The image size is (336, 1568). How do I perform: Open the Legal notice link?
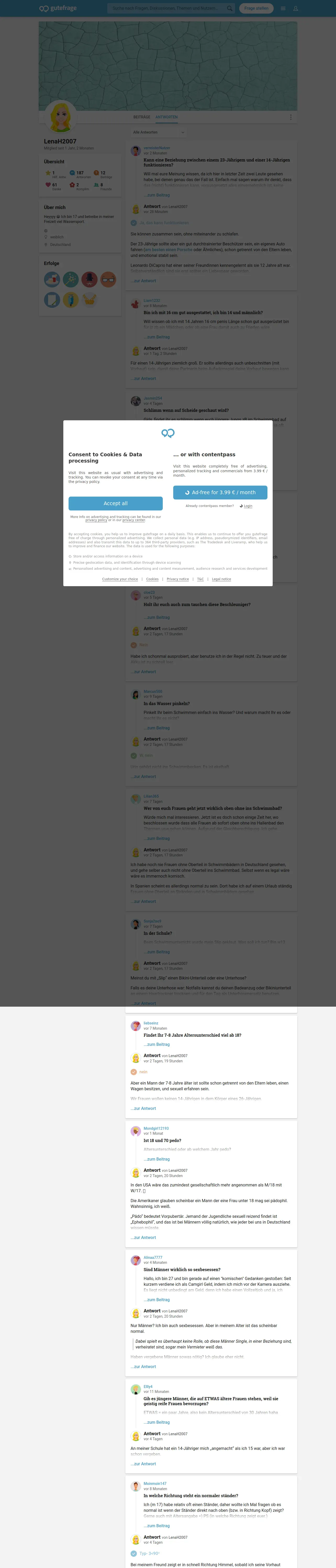tap(221, 579)
